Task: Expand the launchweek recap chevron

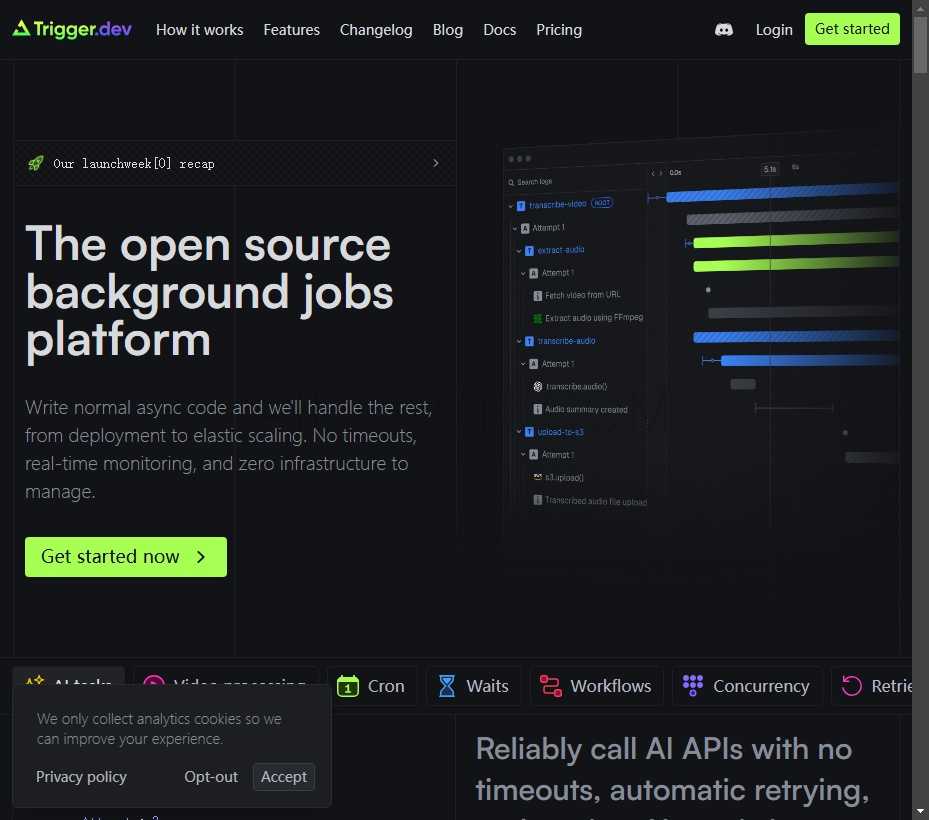Action: 435,163
